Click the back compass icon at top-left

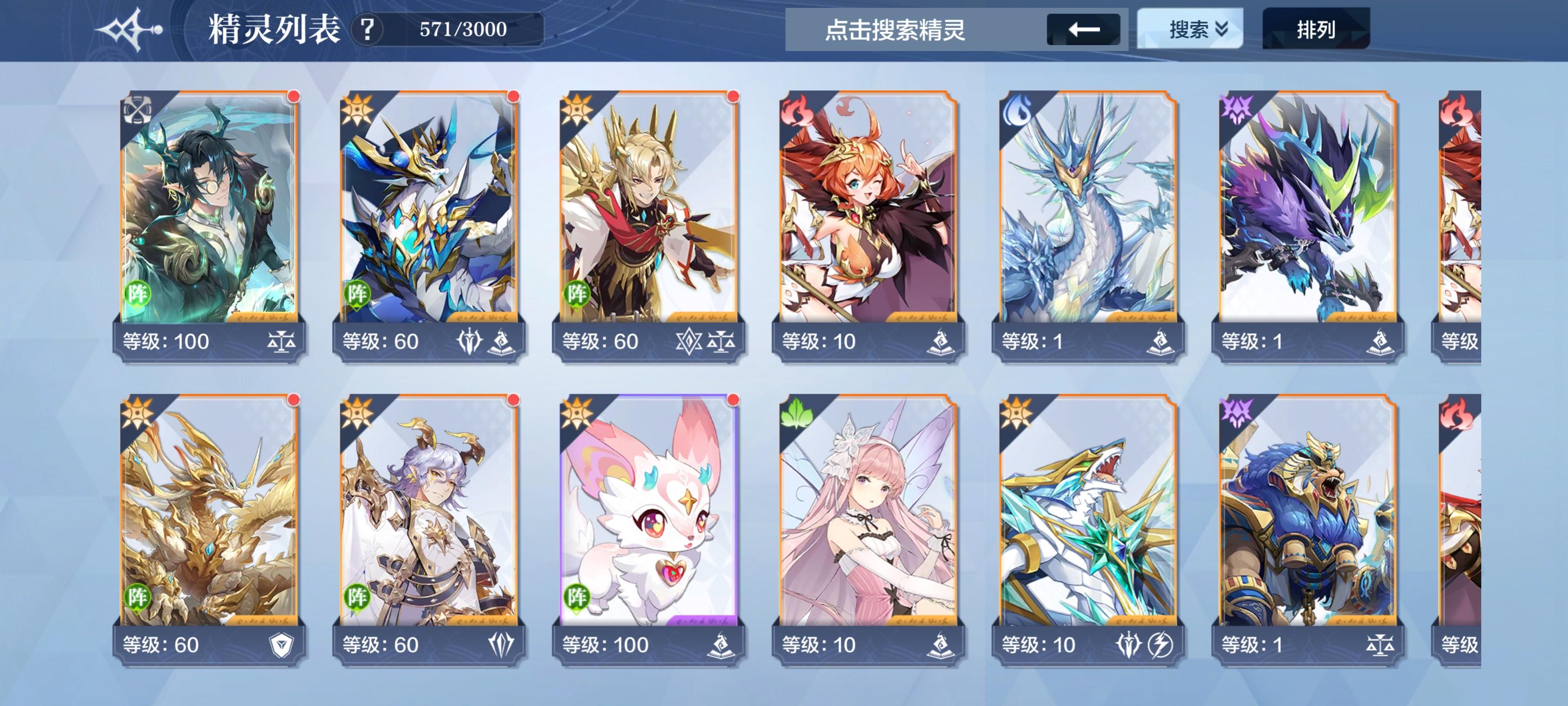click(x=131, y=29)
